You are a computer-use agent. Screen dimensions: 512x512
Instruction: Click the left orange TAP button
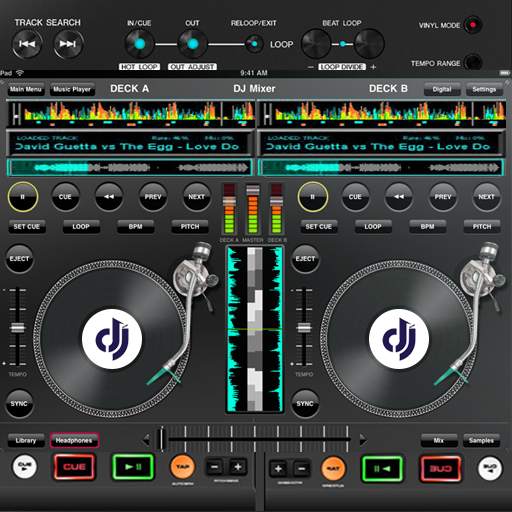[183, 467]
